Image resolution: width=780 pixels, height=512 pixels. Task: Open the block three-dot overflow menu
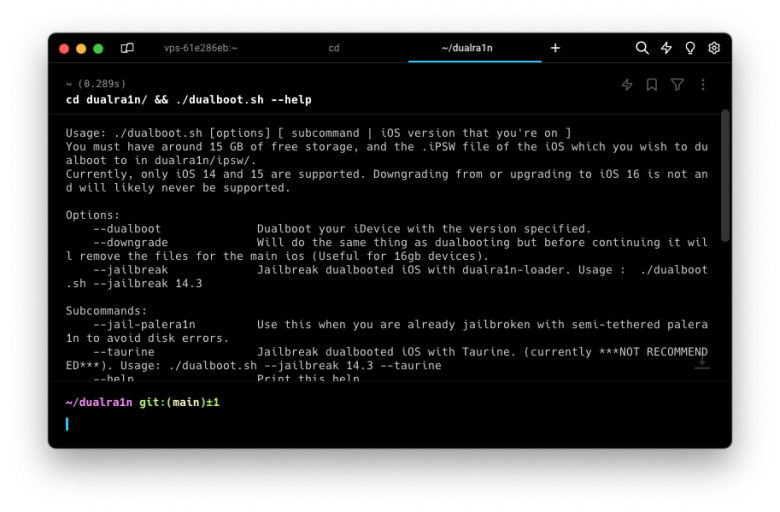(702, 85)
